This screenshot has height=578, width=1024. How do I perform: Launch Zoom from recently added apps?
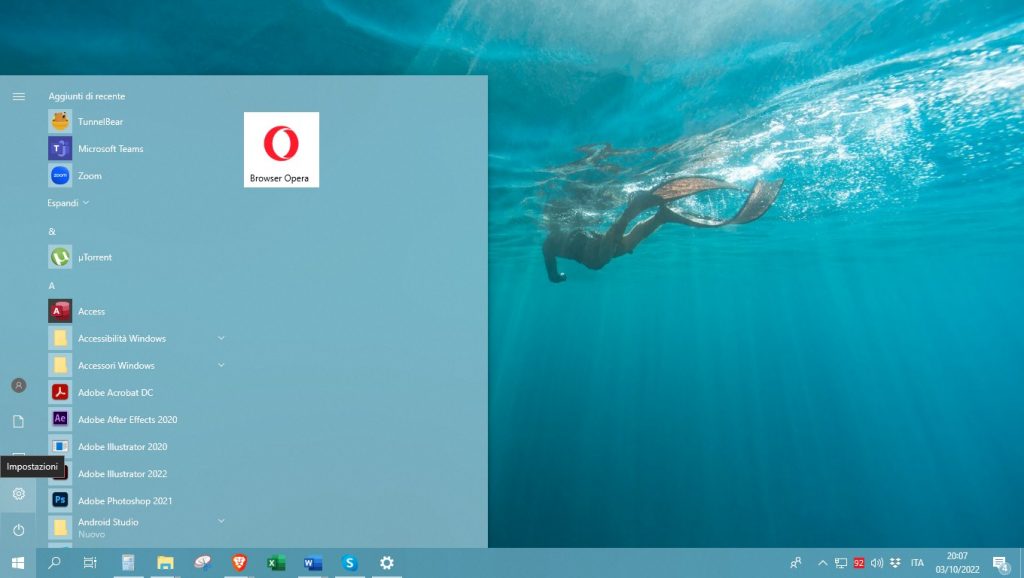(x=89, y=176)
